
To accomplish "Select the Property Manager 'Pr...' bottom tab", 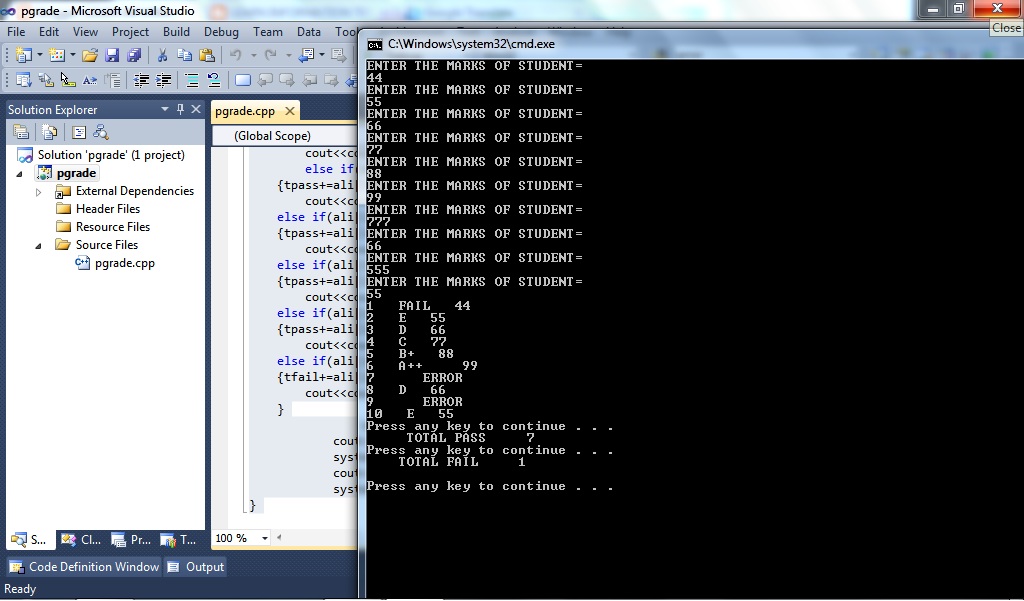I will pos(131,540).
